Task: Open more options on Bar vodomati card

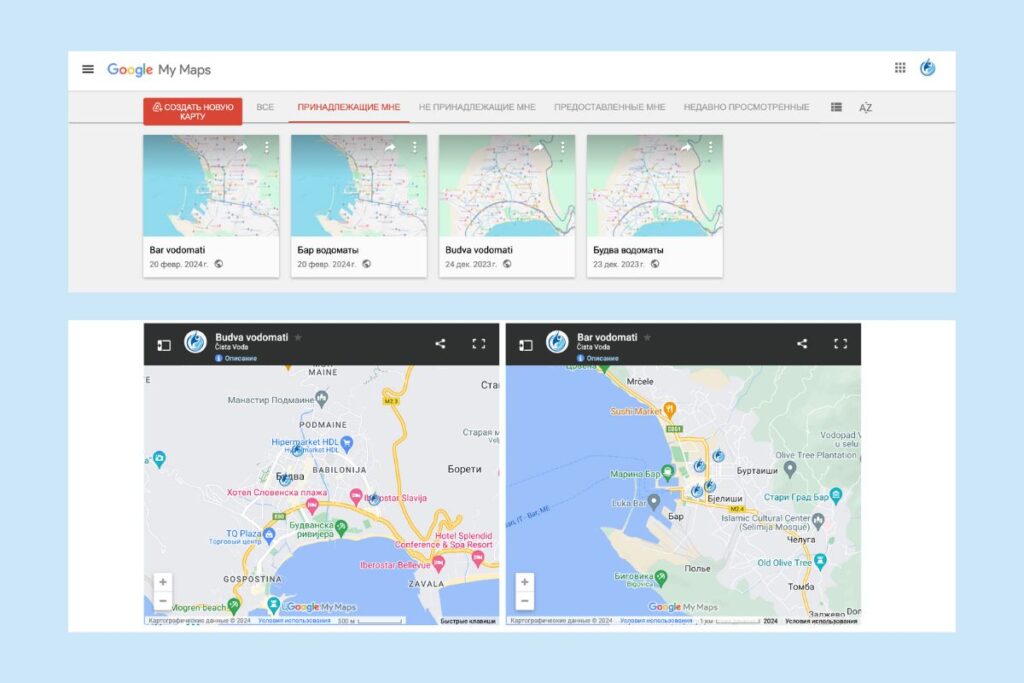Action: click(x=266, y=148)
